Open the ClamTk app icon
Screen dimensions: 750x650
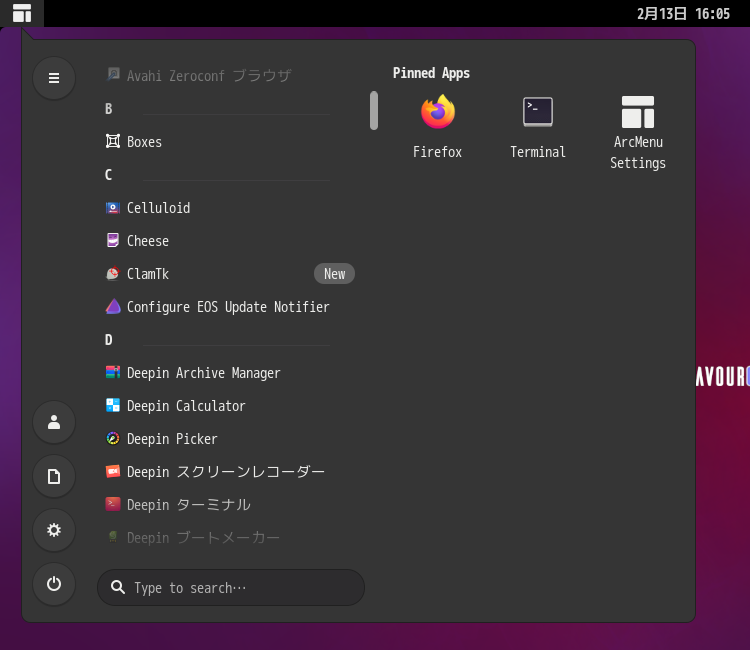click(x=113, y=274)
